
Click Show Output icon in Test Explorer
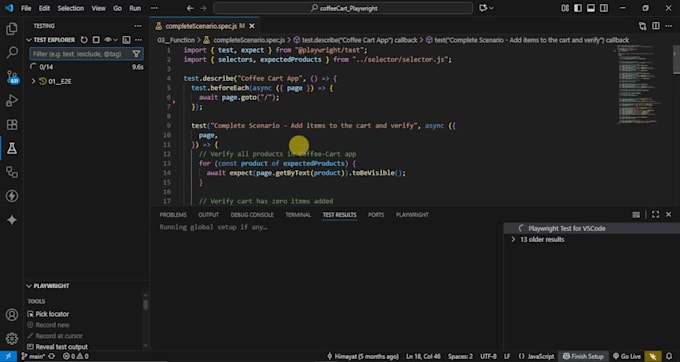click(x=126, y=40)
